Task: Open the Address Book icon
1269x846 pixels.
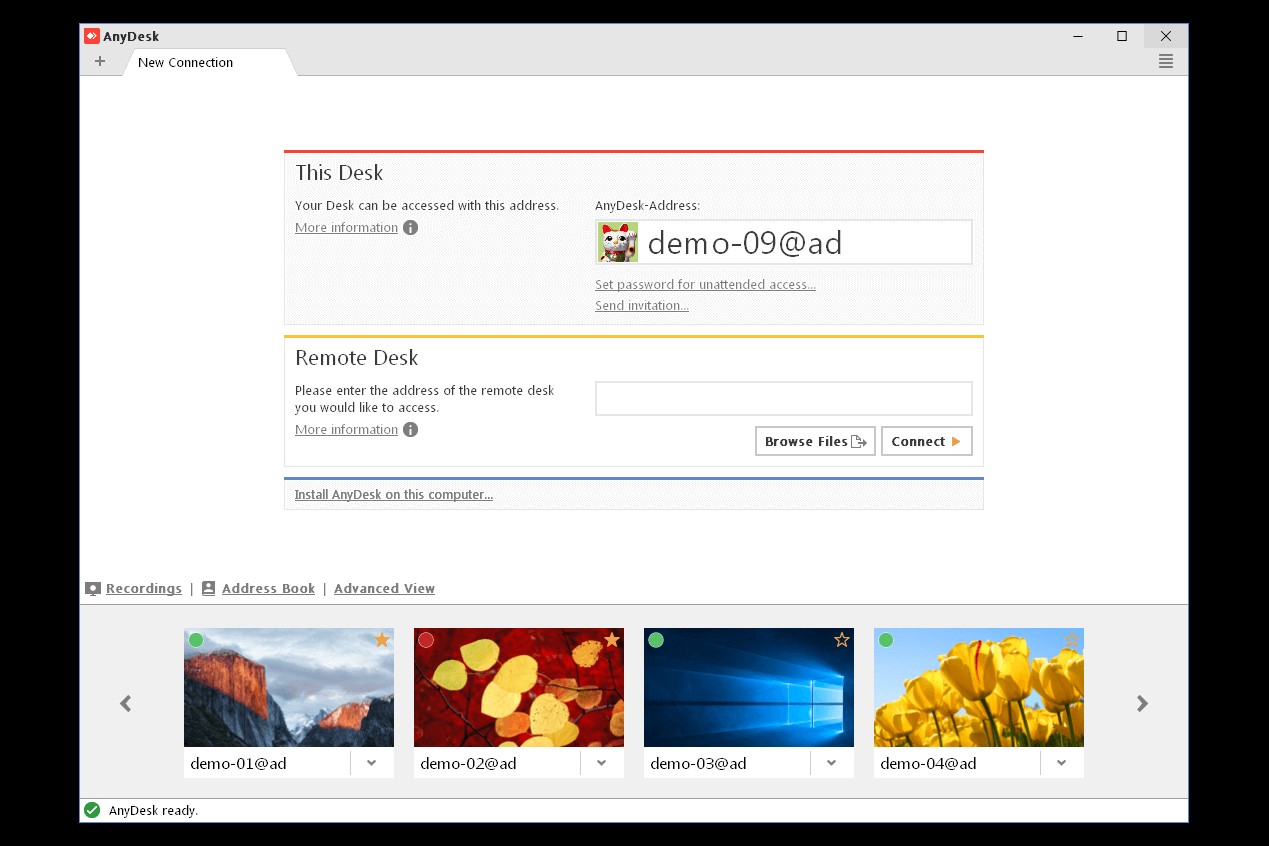Action: (x=209, y=588)
